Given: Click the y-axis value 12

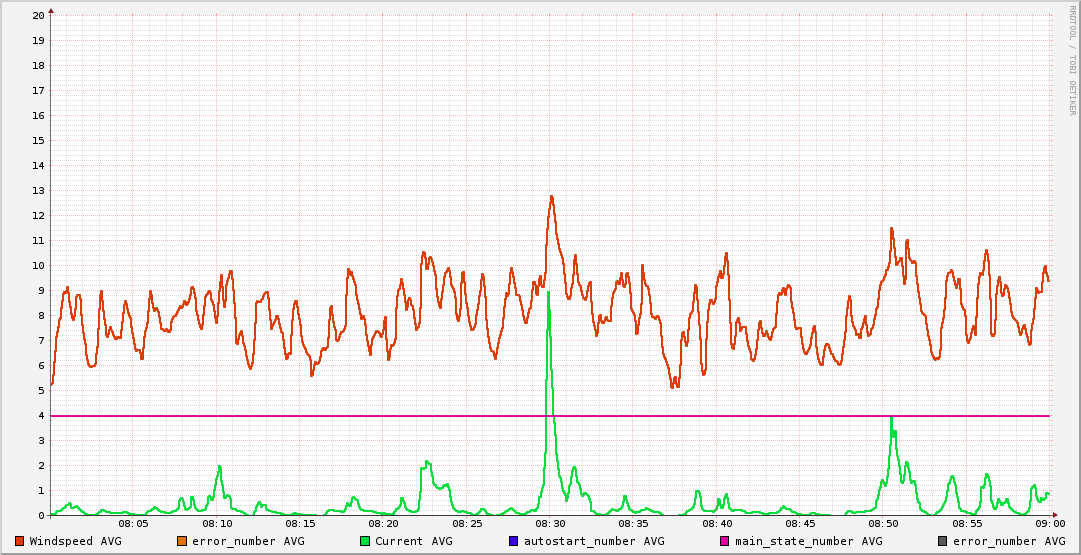Looking at the screenshot, I should coord(39,215).
